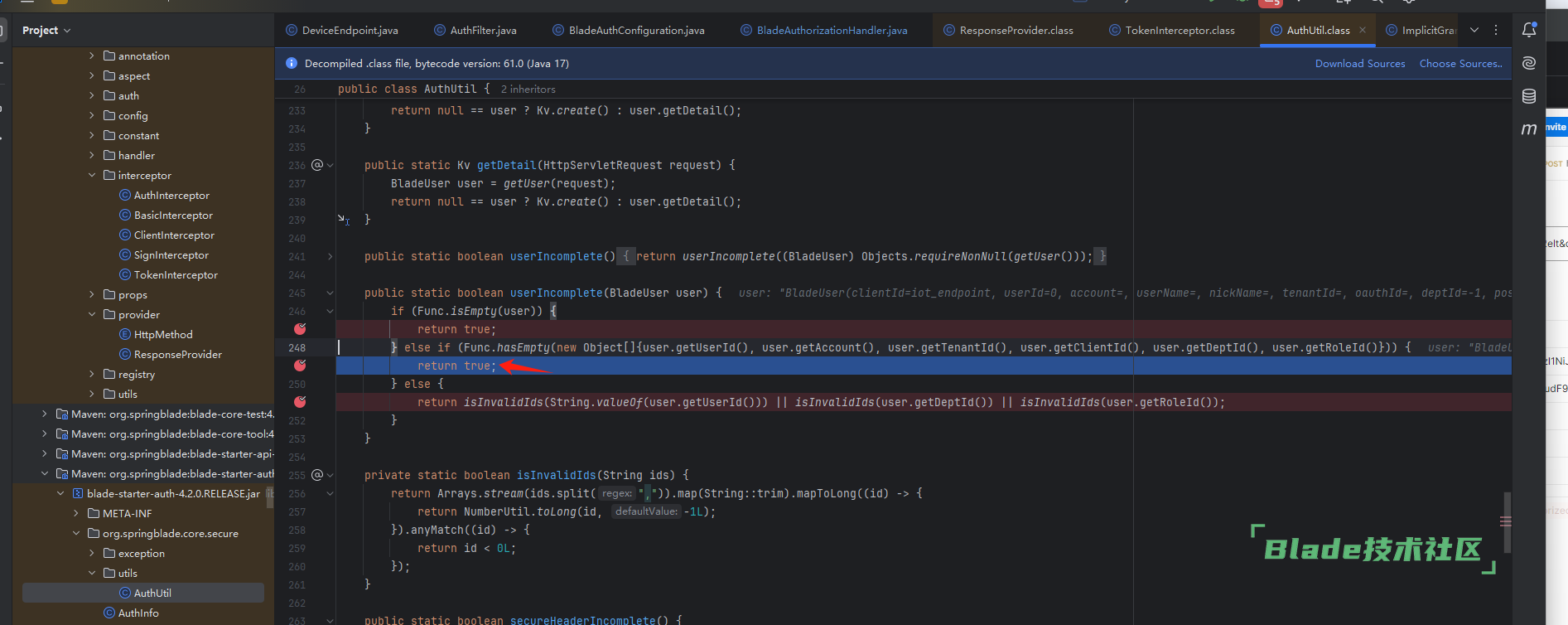This screenshot has height=625, width=1568.
Task: Click the info icon in decompiled banner
Action: [292, 63]
